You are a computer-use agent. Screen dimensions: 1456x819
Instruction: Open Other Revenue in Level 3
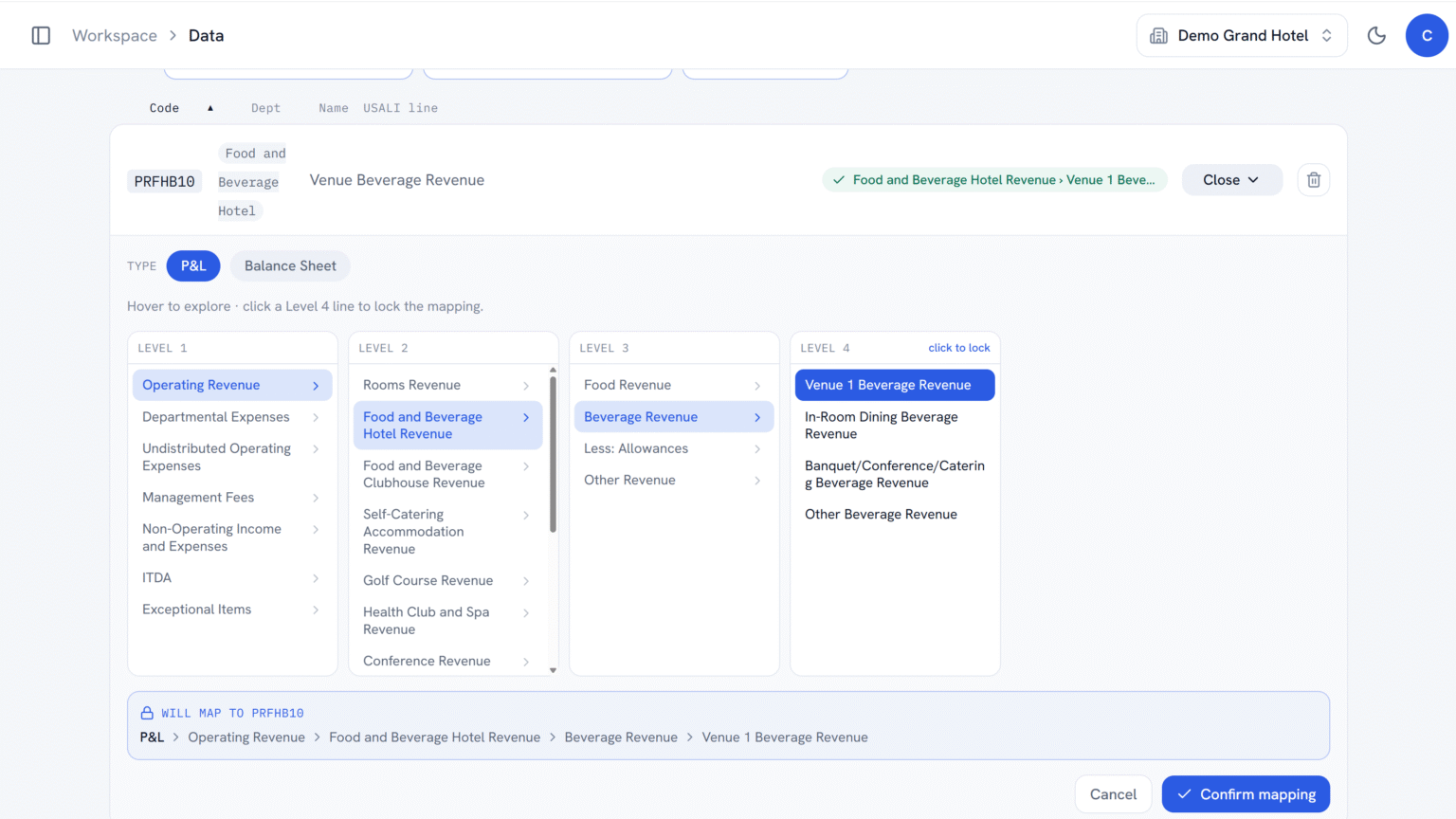point(674,481)
